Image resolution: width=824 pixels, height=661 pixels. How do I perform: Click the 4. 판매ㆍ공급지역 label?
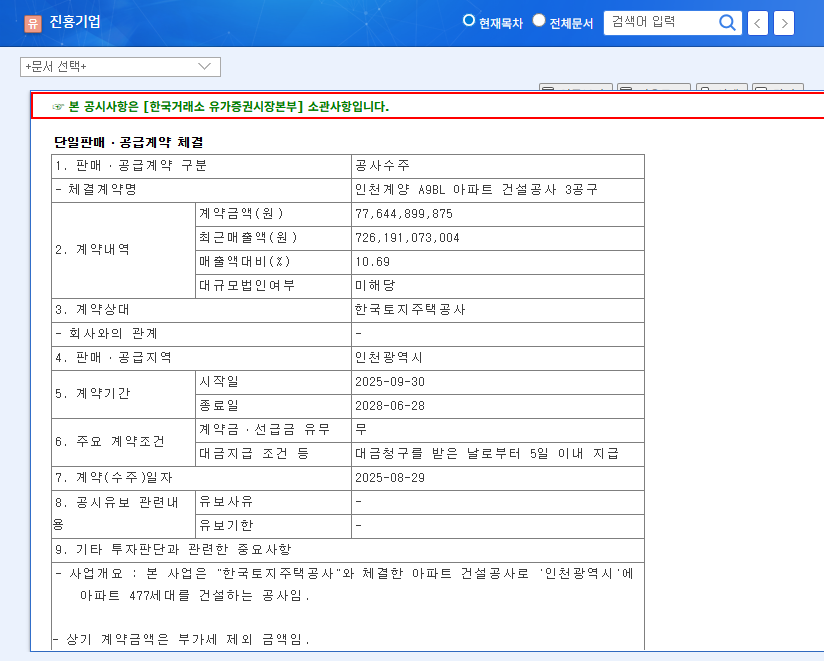(113, 358)
